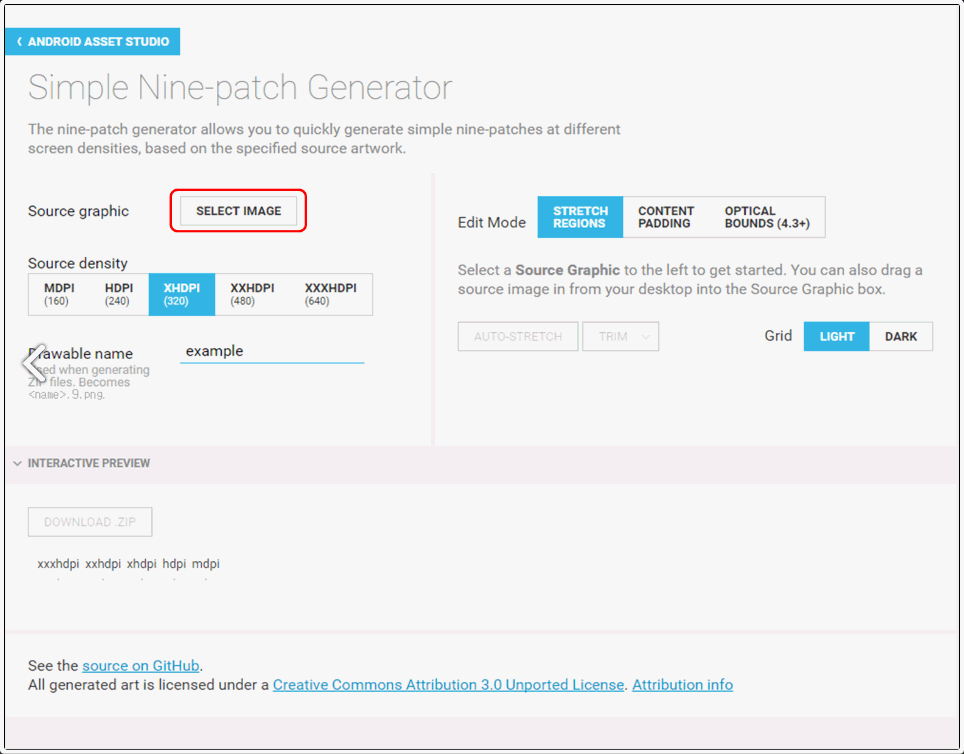Click the mdpi preview label
Viewport: 964px width, 754px height.
(x=205, y=564)
